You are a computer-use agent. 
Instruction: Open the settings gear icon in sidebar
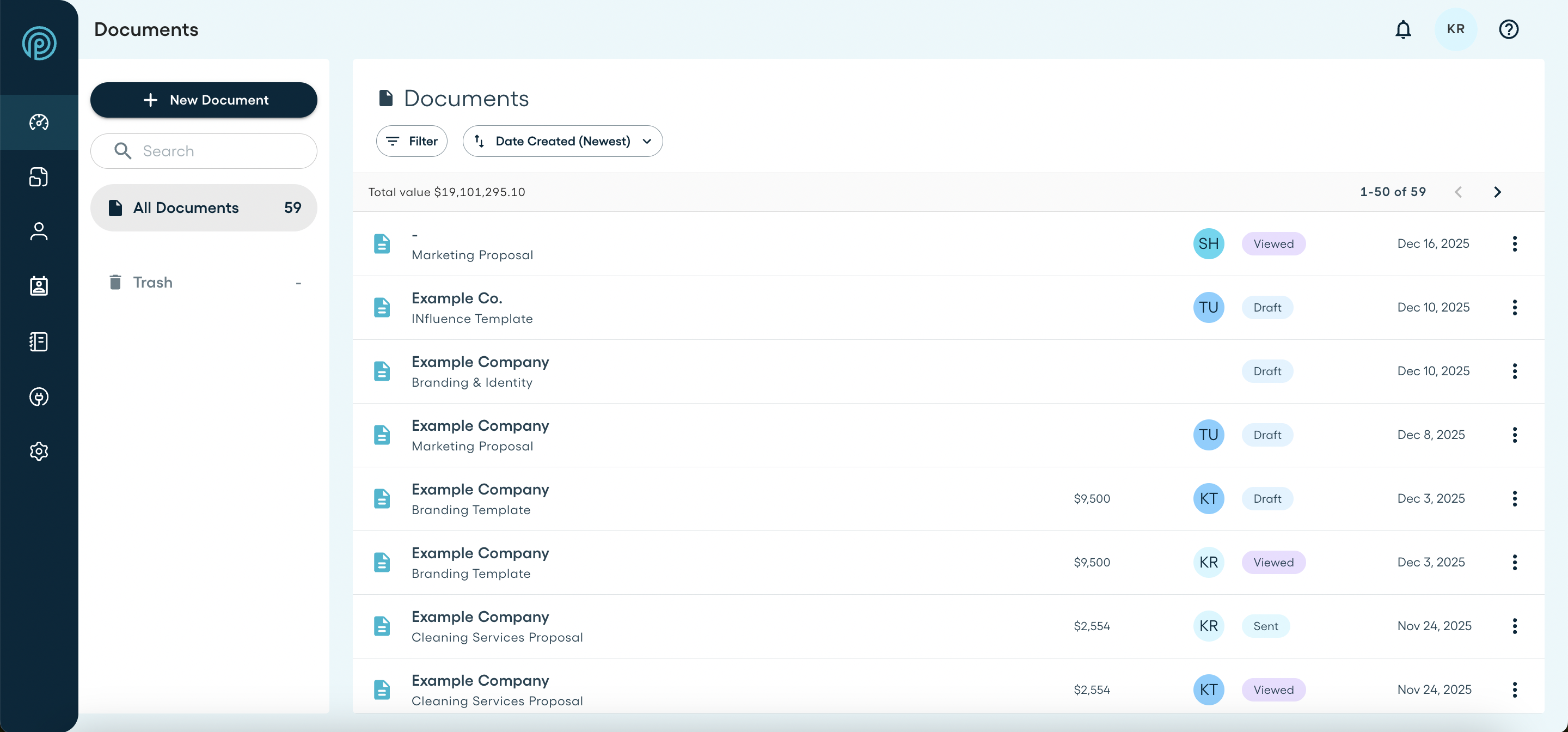pos(39,452)
